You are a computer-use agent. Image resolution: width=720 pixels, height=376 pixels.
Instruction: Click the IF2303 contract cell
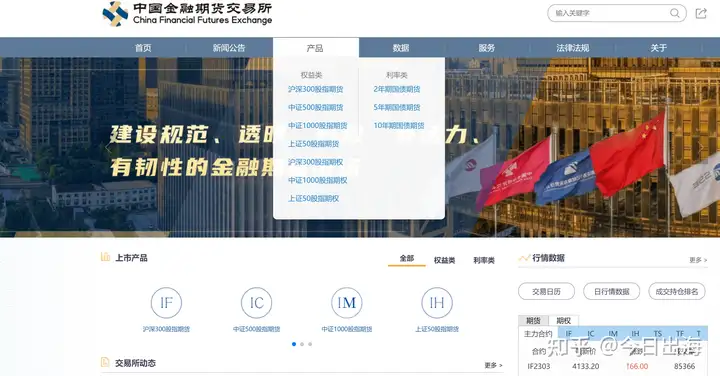(539, 366)
